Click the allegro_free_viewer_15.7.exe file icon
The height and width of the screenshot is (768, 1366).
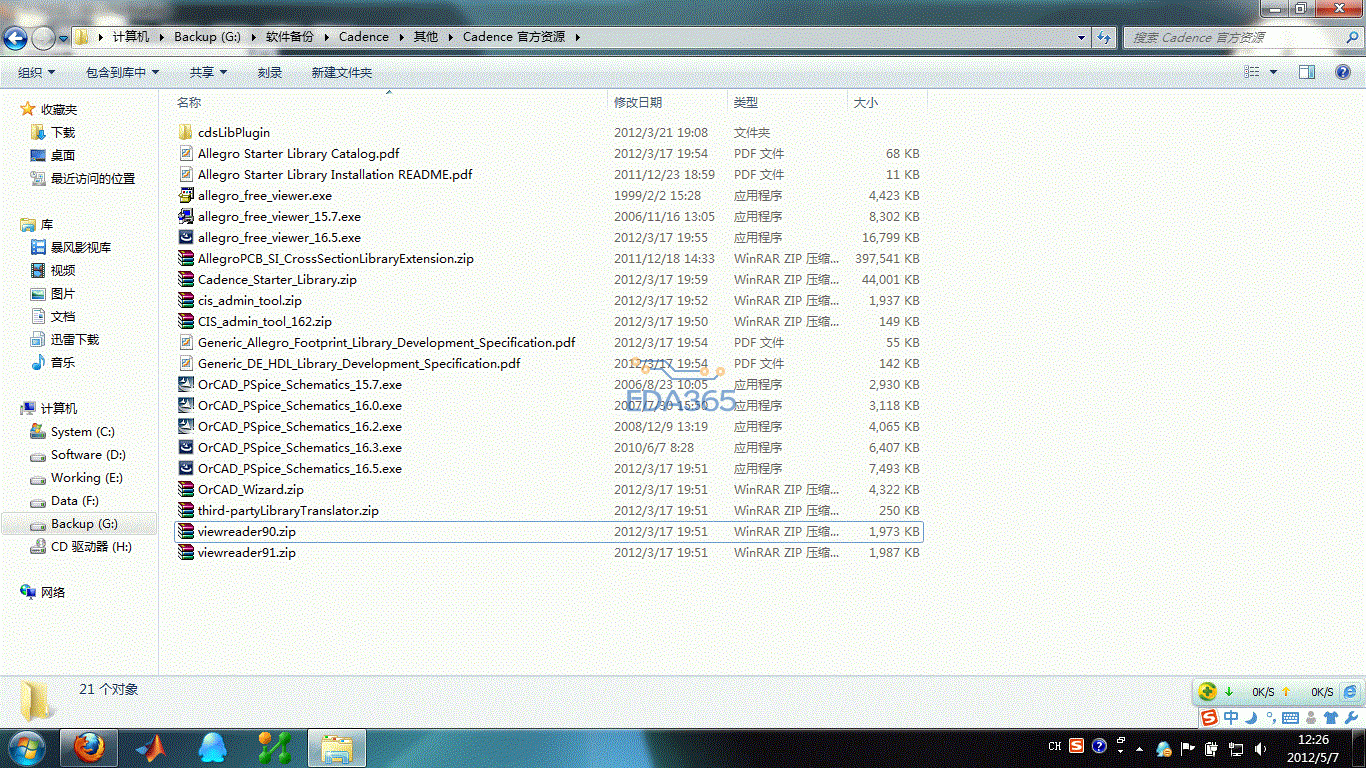tap(185, 216)
